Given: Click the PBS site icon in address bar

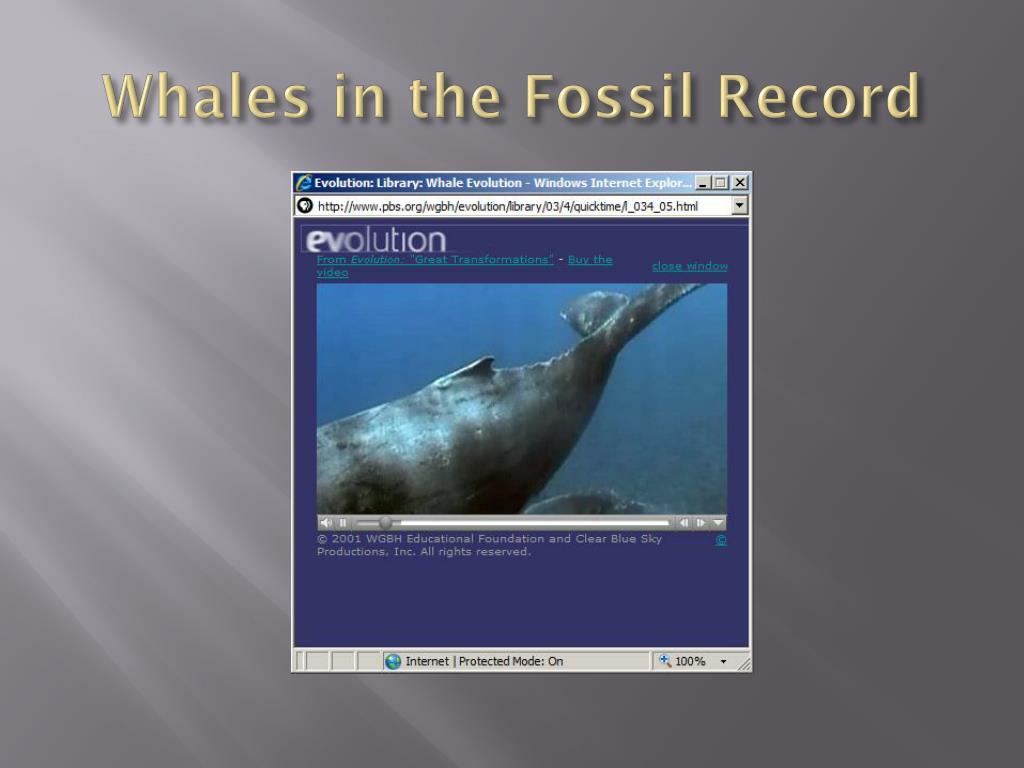Looking at the screenshot, I should click(x=305, y=206).
